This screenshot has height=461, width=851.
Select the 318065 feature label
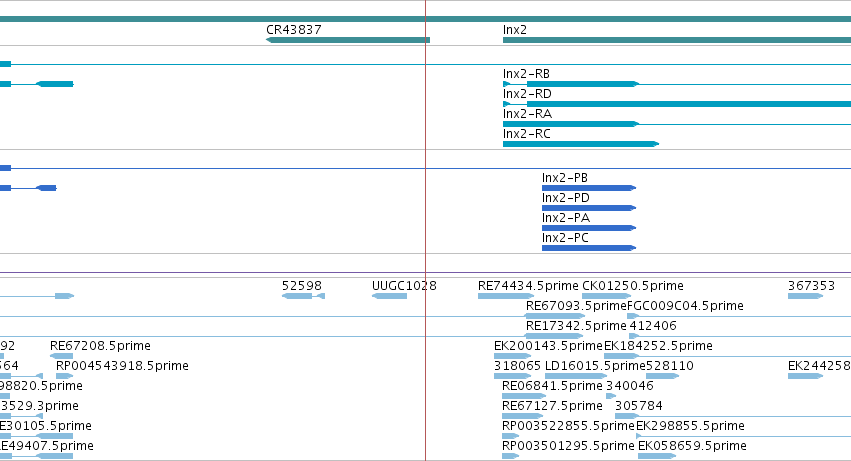pyautogui.click(x=517, y=367)
